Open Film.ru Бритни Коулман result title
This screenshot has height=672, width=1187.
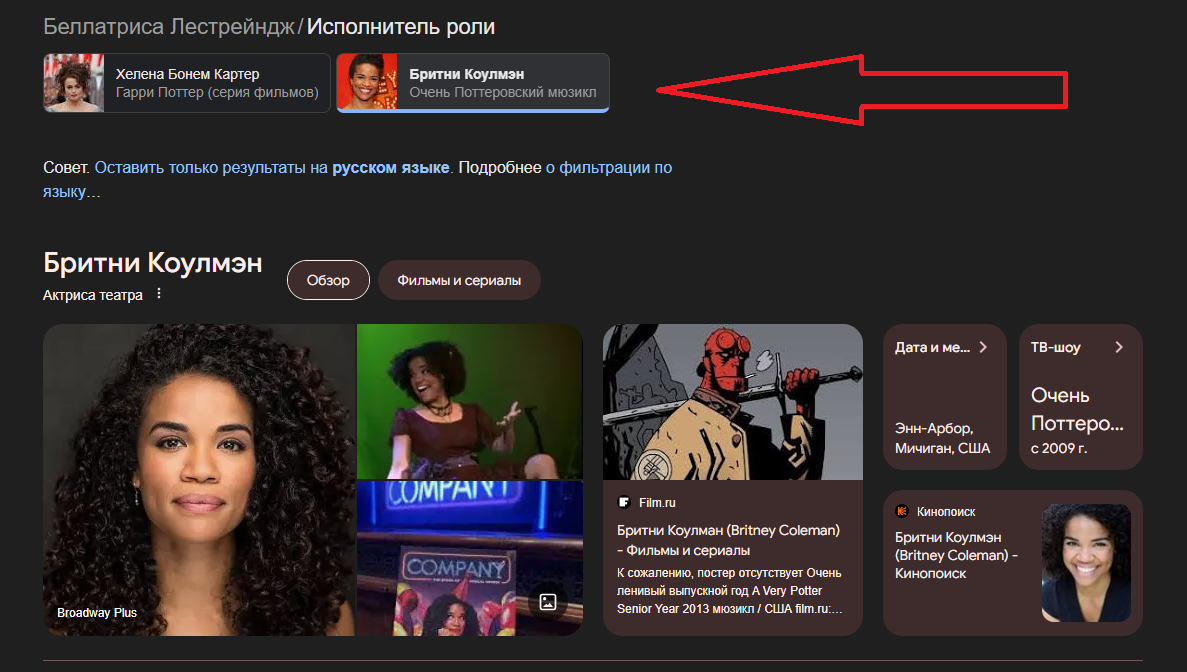728,540
